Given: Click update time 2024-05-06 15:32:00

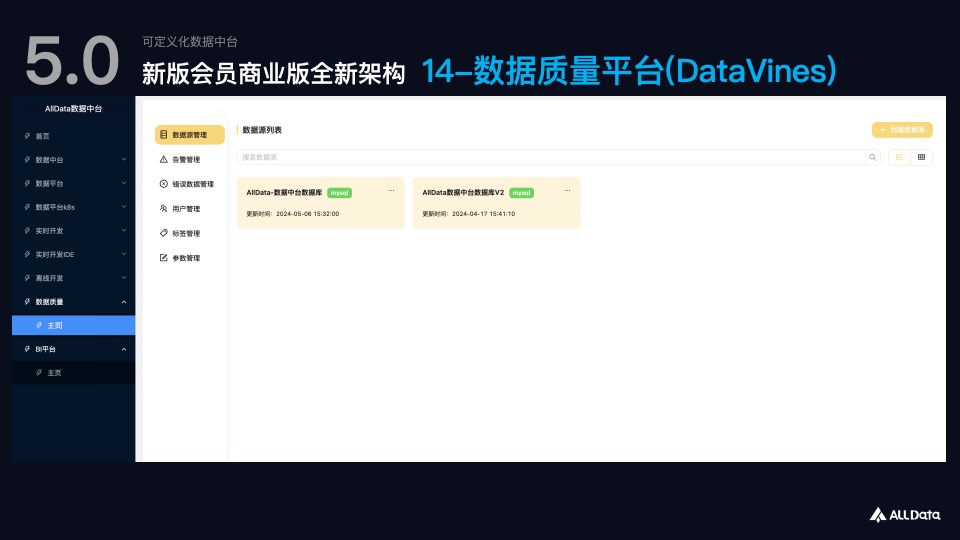Looking at the screenshot, I should [x=307, y=214].
